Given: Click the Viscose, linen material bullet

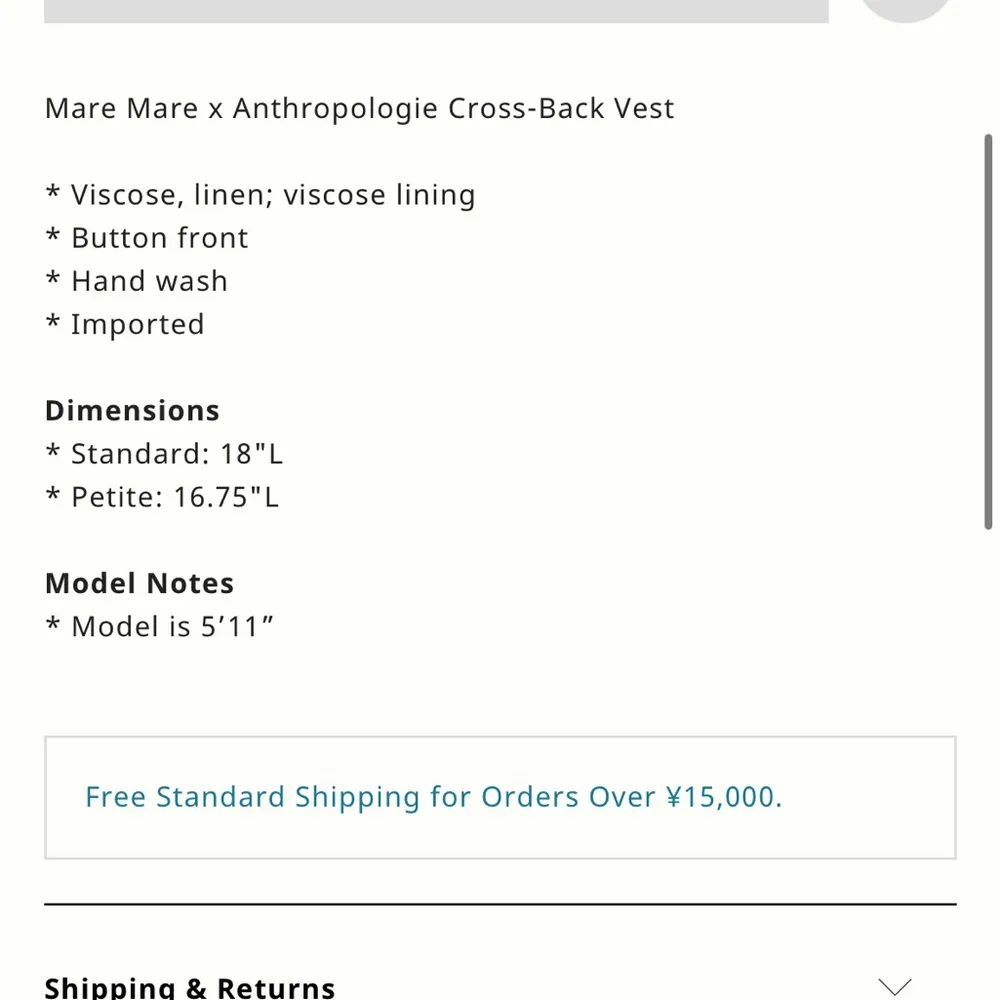Looking at the screenshot, I should click(x=260, y=194).
